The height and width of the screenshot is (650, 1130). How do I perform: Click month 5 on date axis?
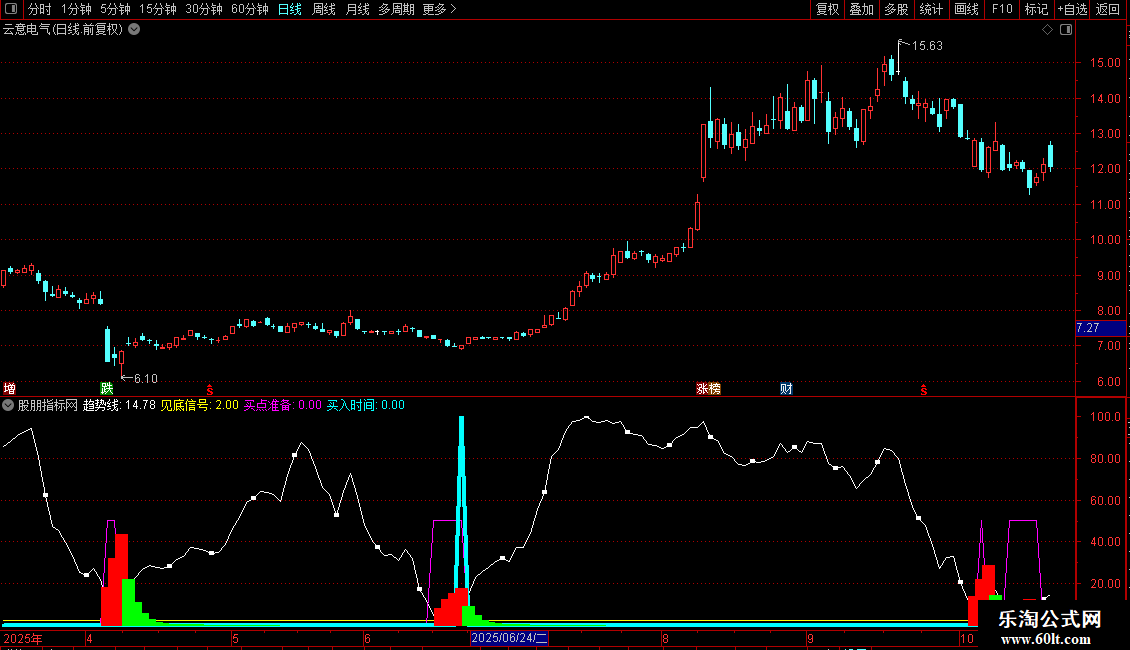coord(235,639)
